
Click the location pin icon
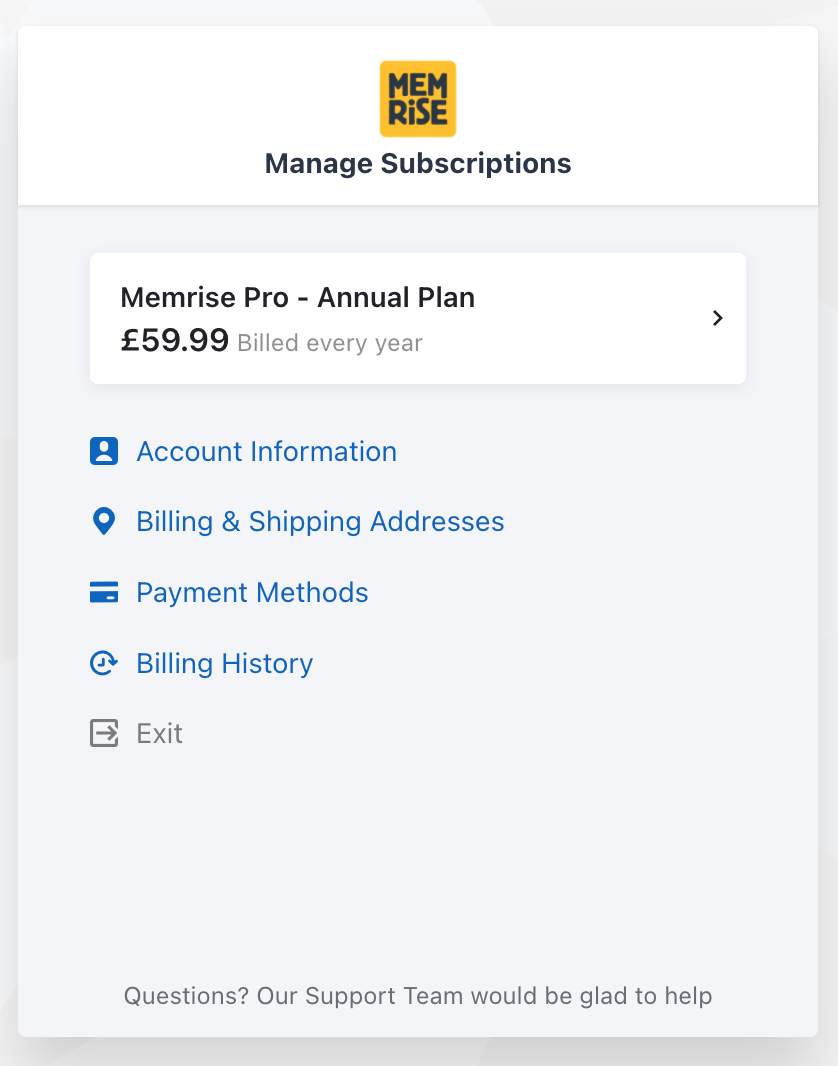[x=104, y=522]
